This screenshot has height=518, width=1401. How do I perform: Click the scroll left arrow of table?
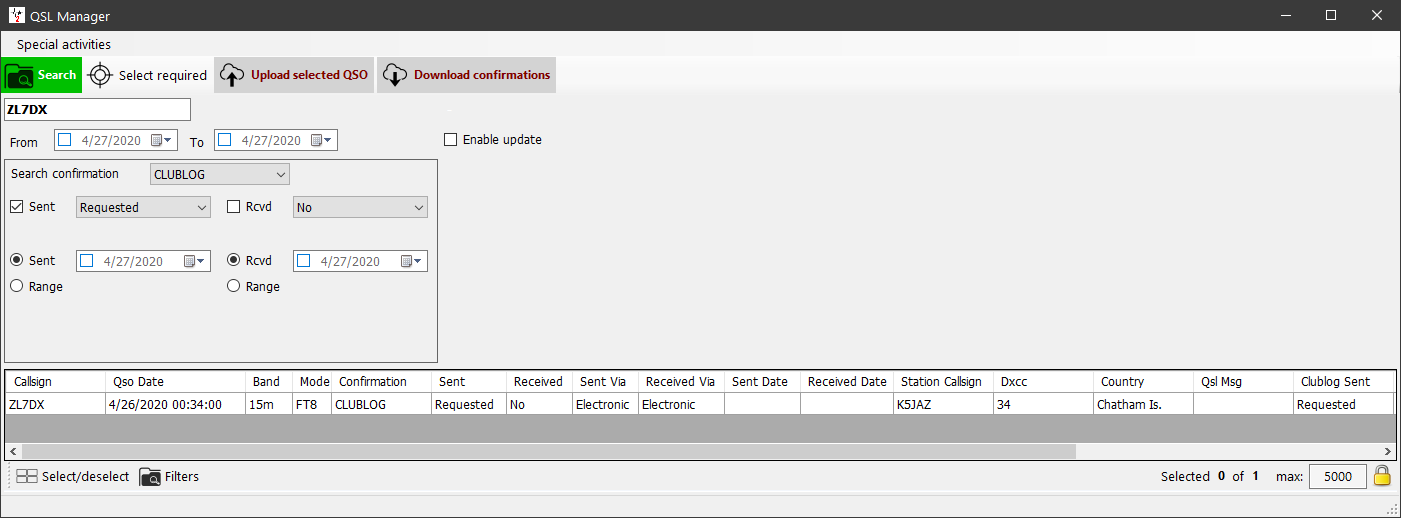(x=13, y=452)
